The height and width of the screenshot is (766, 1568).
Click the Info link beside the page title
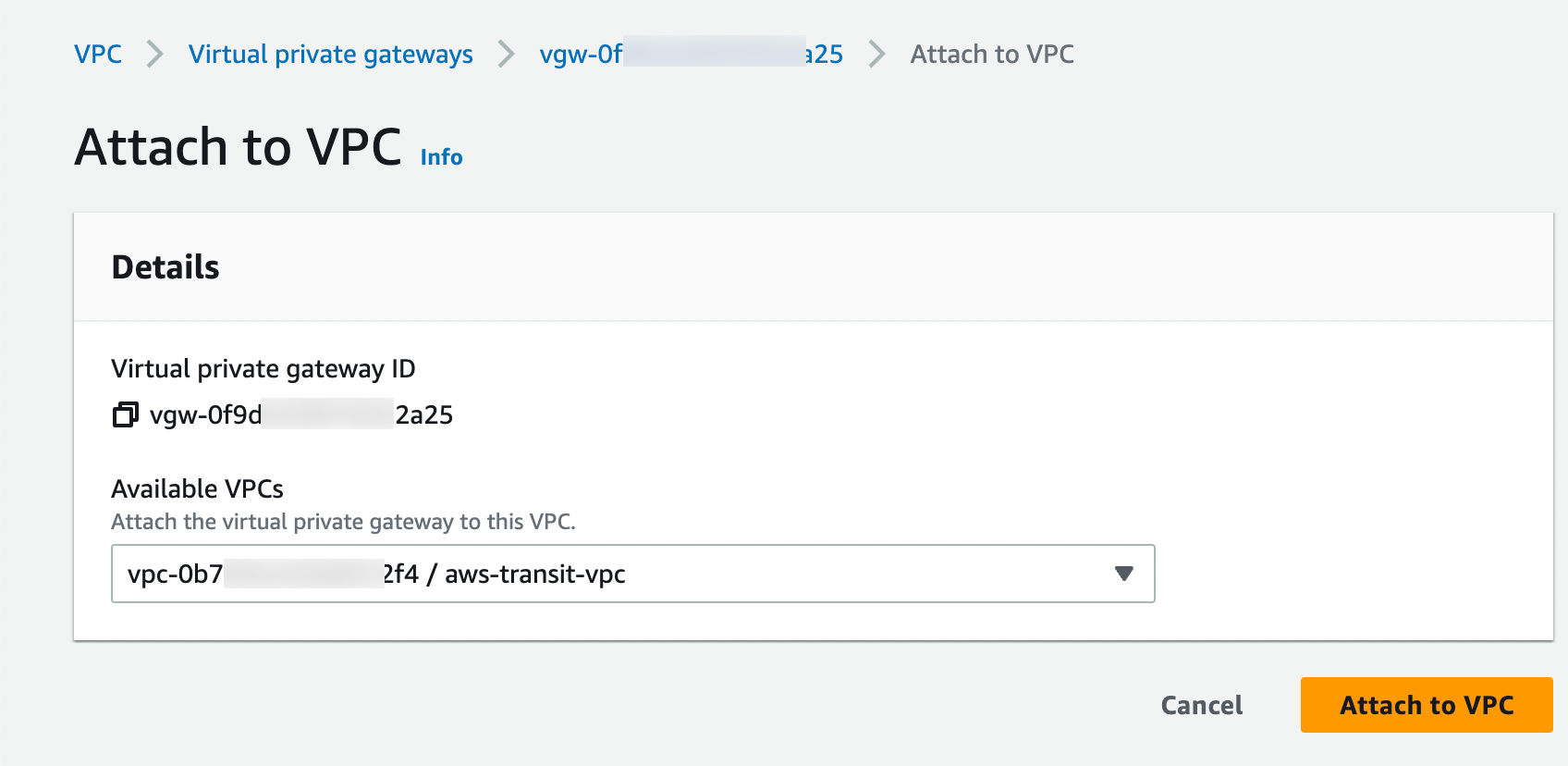point(440,156)
